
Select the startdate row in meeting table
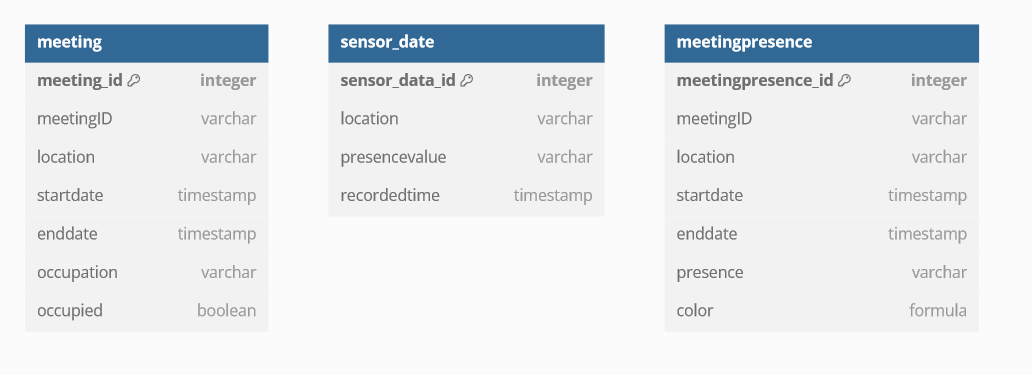point(147,195)
